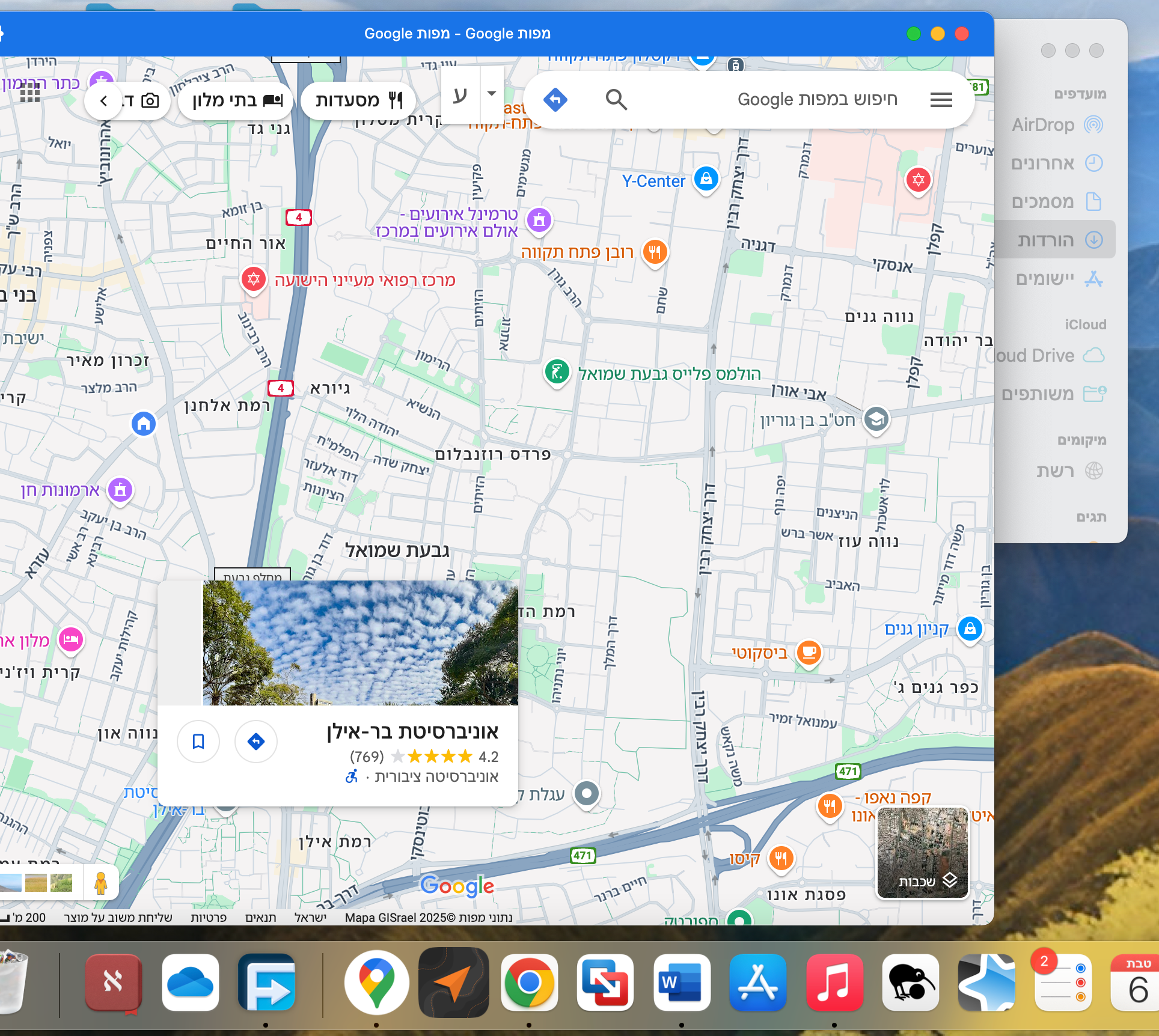Open Documents in the Finder sidebar
The image size is (1159, 1036).
[x=1058, y=202]
